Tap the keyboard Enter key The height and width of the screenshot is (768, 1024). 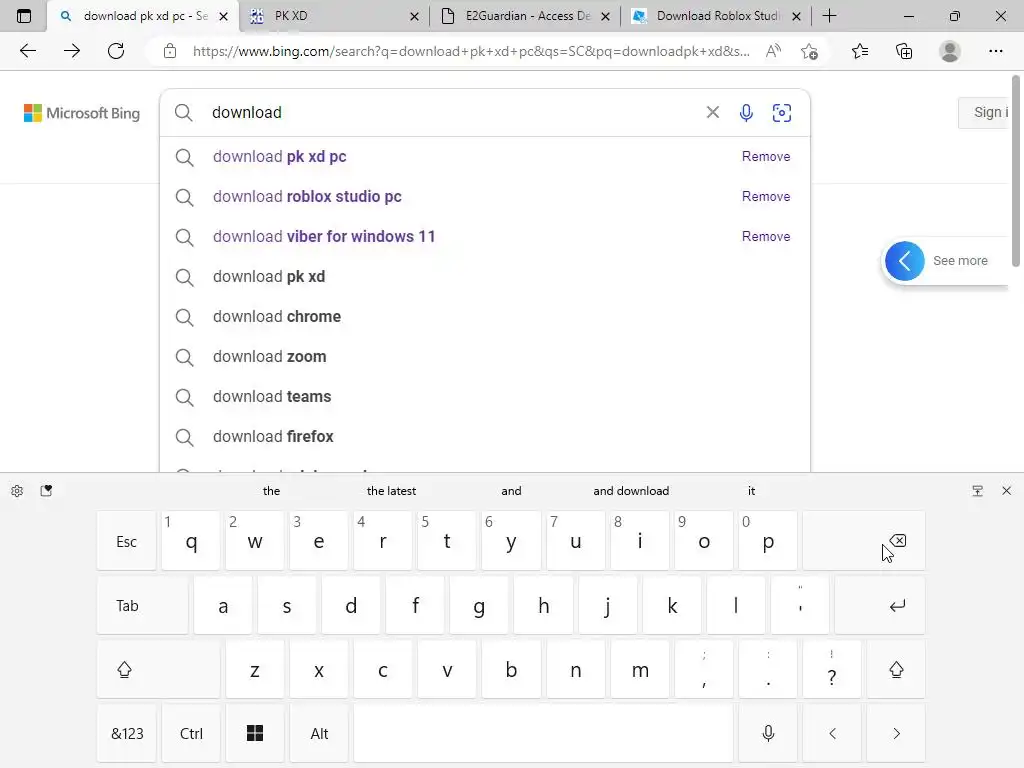coord(880,605)
